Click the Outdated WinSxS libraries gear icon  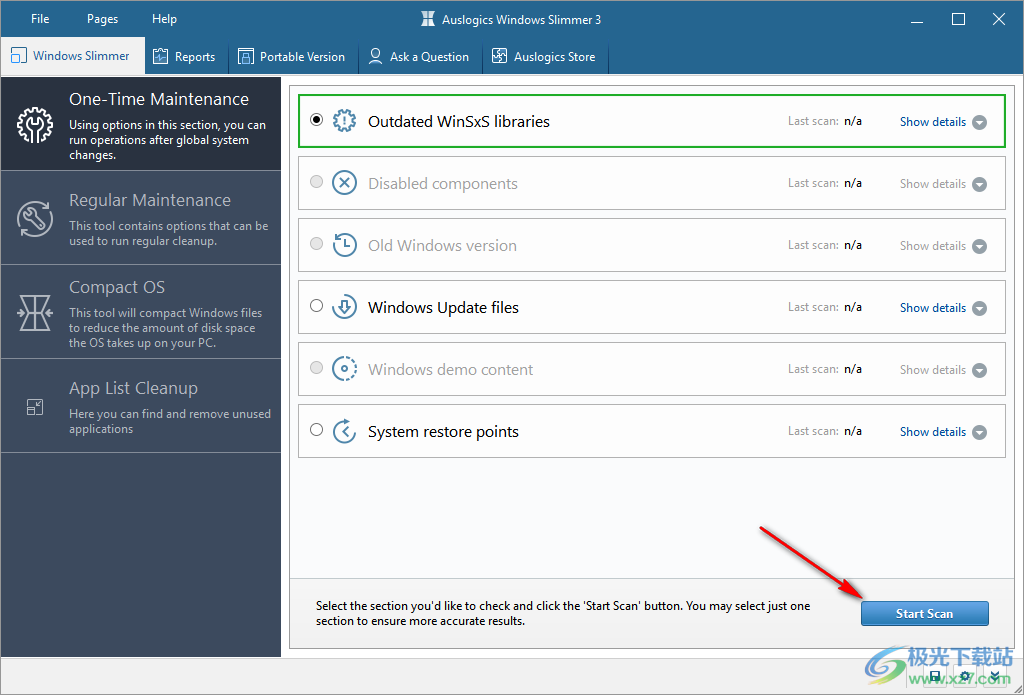coord(344,121)
